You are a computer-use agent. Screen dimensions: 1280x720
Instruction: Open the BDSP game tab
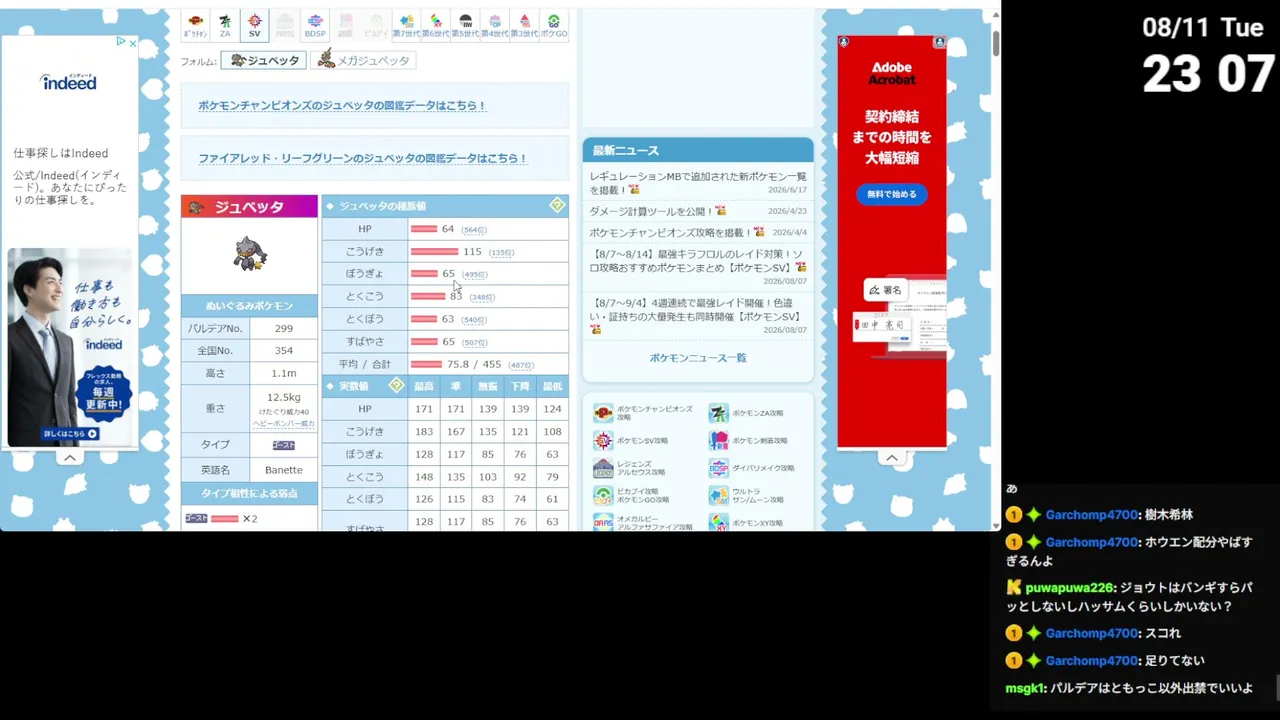point(315,25)
